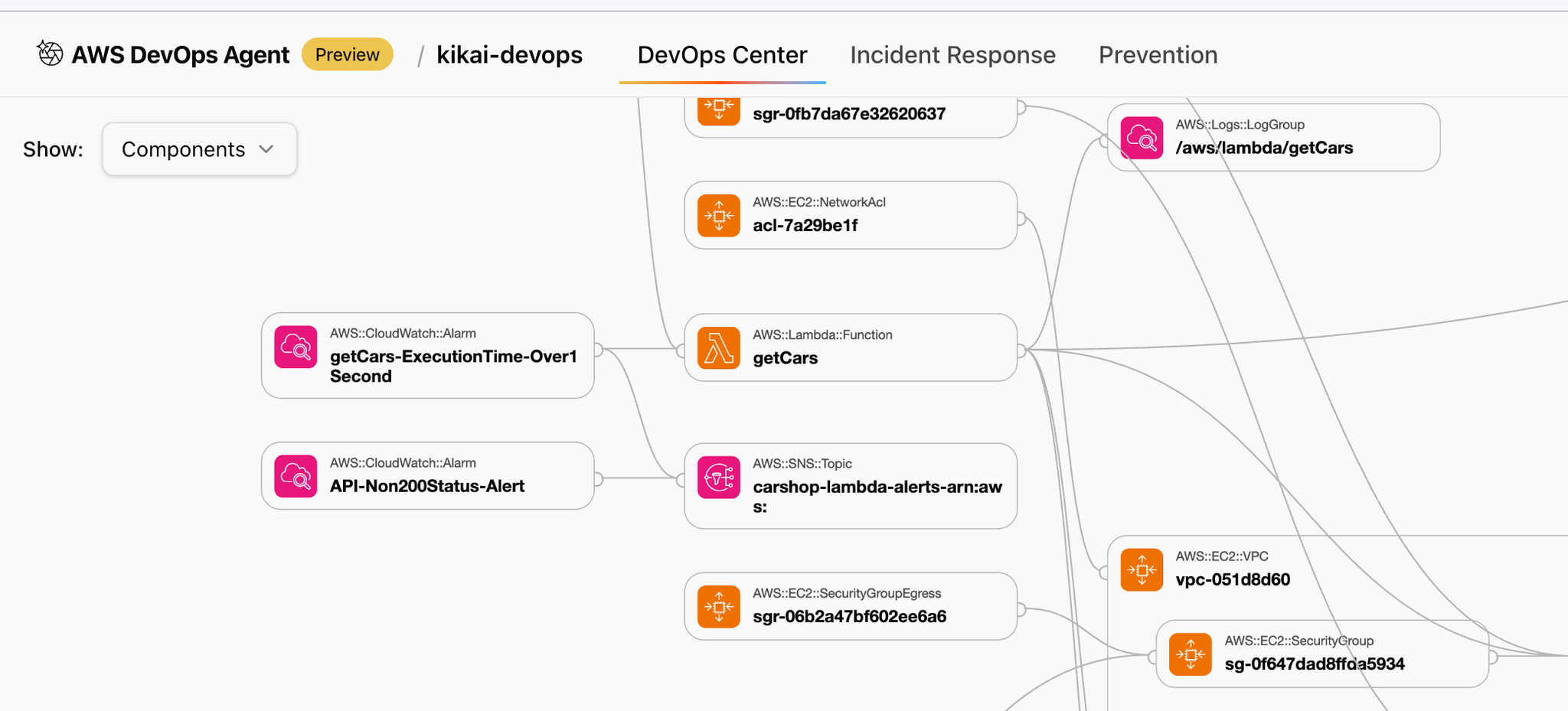Viewport: 1568px width, 711px height.
Task: Select the acl-7a29be1f node
Action: point(851,215)
